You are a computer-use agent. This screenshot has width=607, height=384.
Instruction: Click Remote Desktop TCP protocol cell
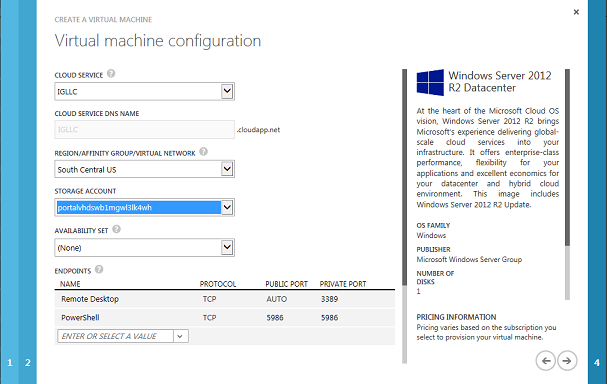tap(209, 299)
